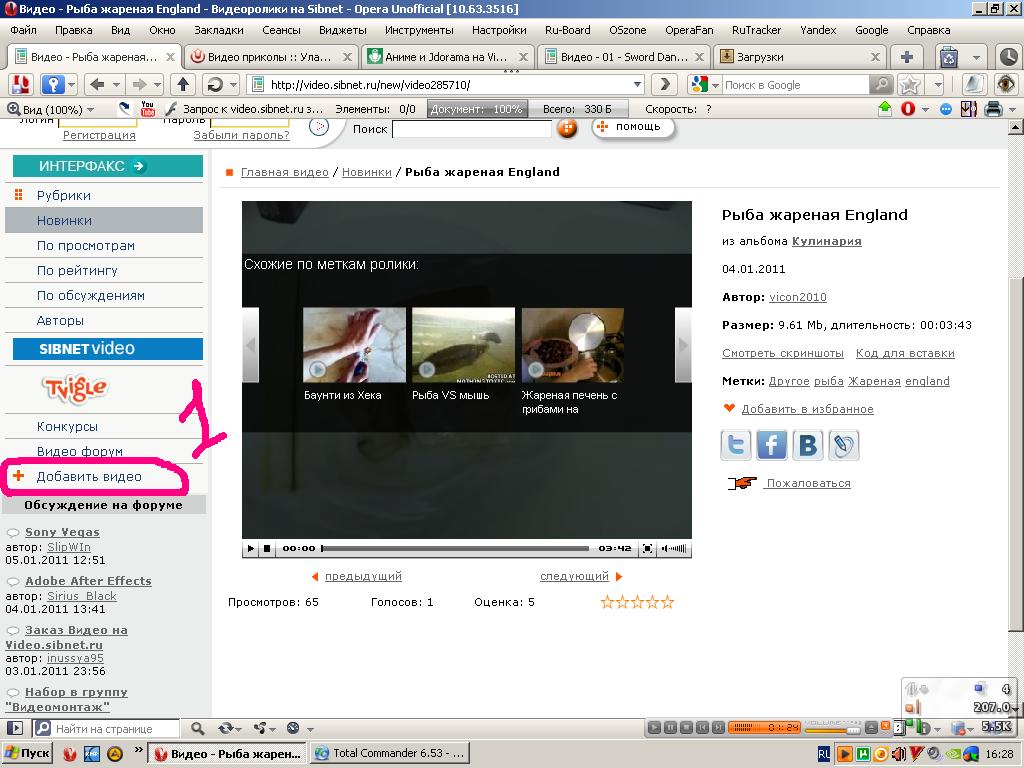Open the Рыба VS мышь video thumbnail
Image resolution: width=1024 pixels, height=768 pixels.
pos(464,345)
